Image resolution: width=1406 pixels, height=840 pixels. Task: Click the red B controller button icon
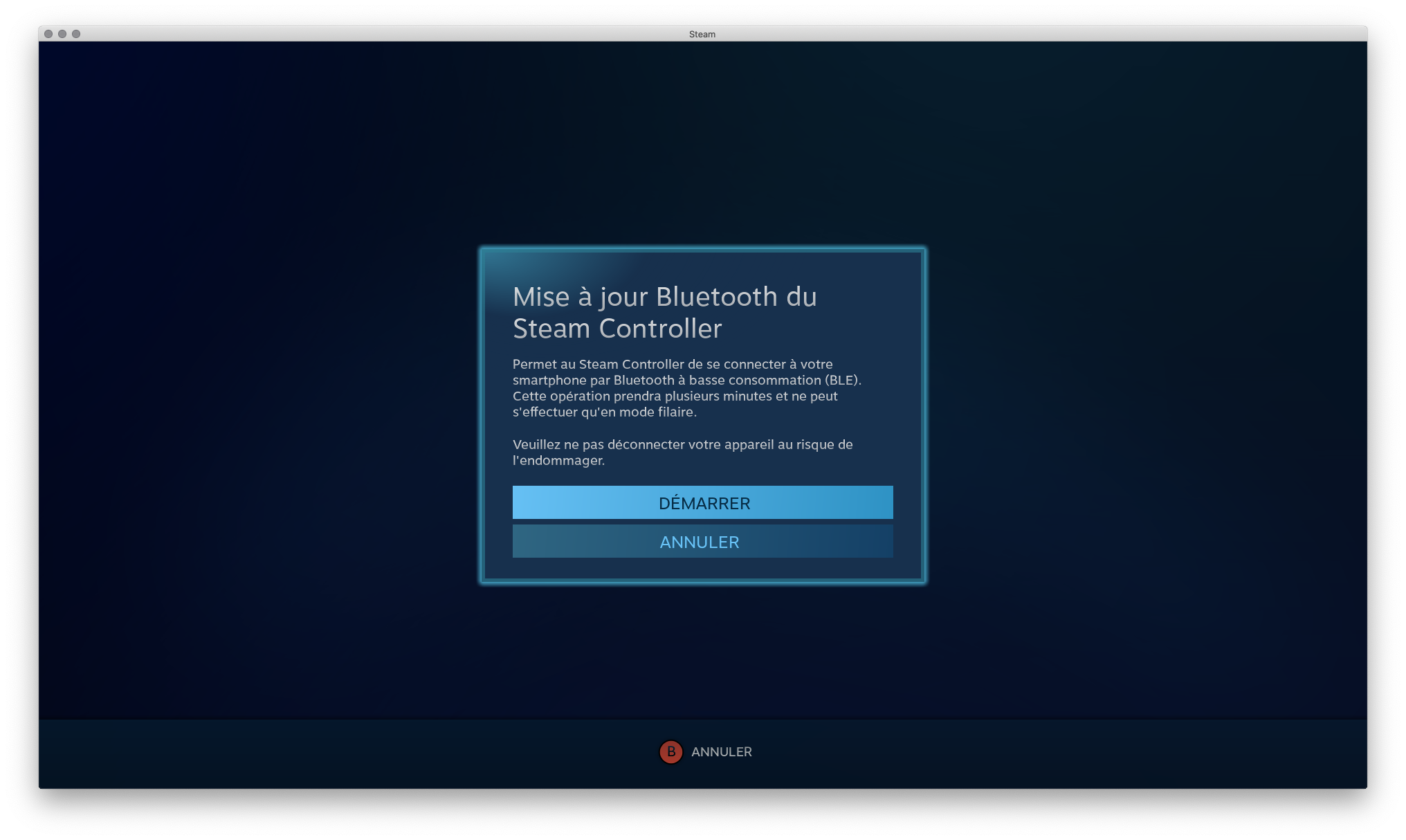[x=670, y=751]
